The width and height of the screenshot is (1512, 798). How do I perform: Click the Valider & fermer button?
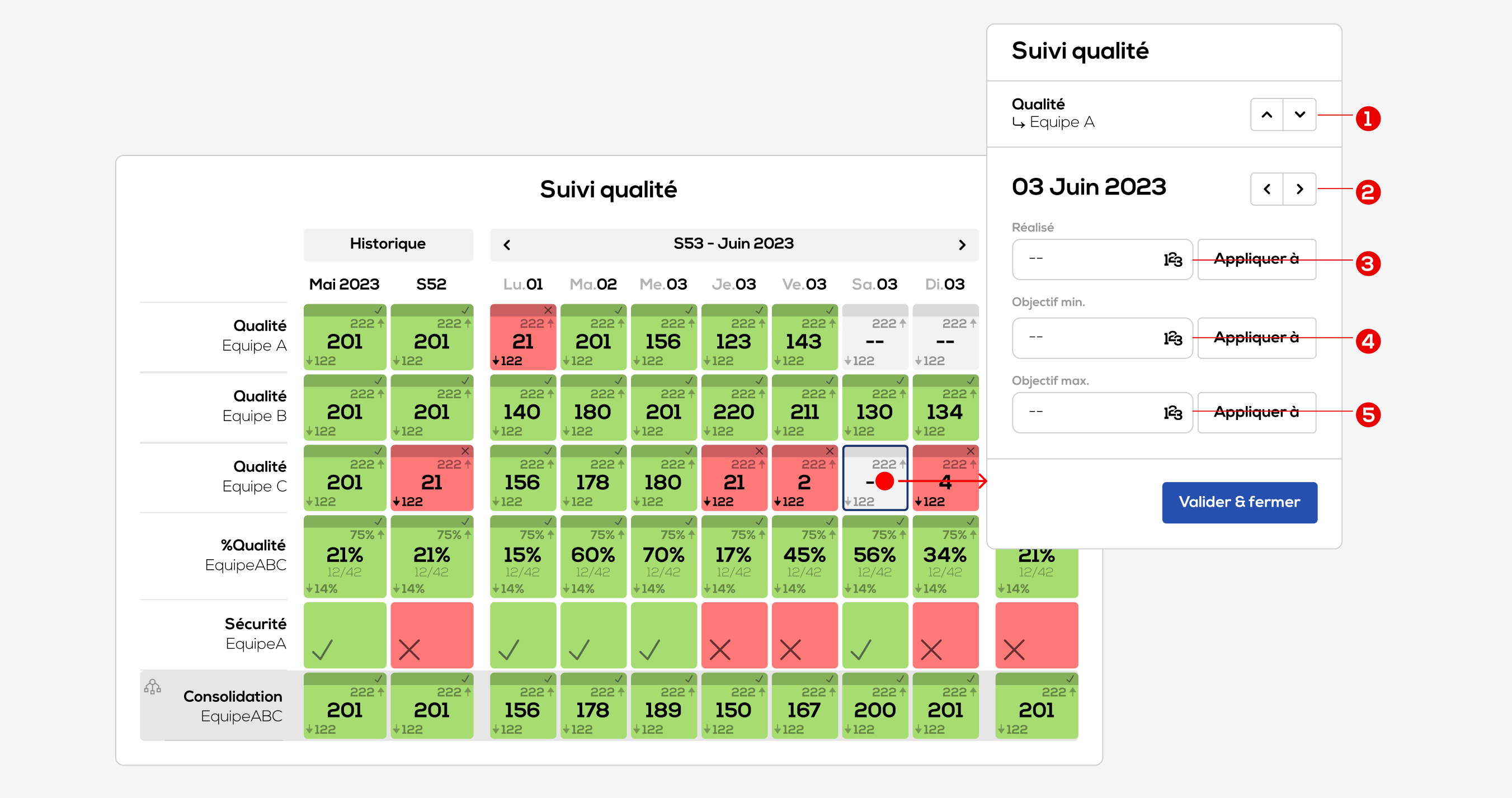(1239, 502)
